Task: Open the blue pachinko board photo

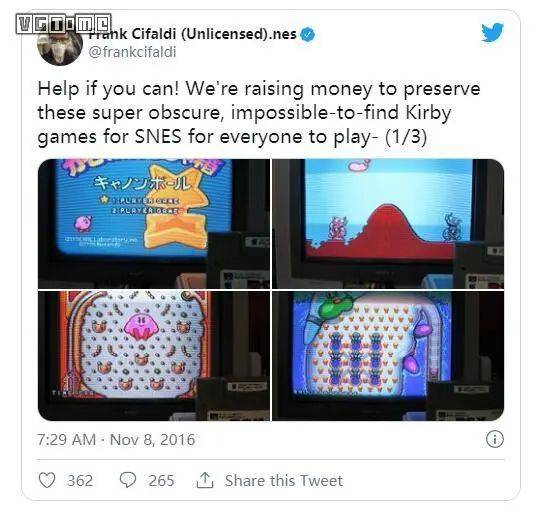Action: [388, 356]
